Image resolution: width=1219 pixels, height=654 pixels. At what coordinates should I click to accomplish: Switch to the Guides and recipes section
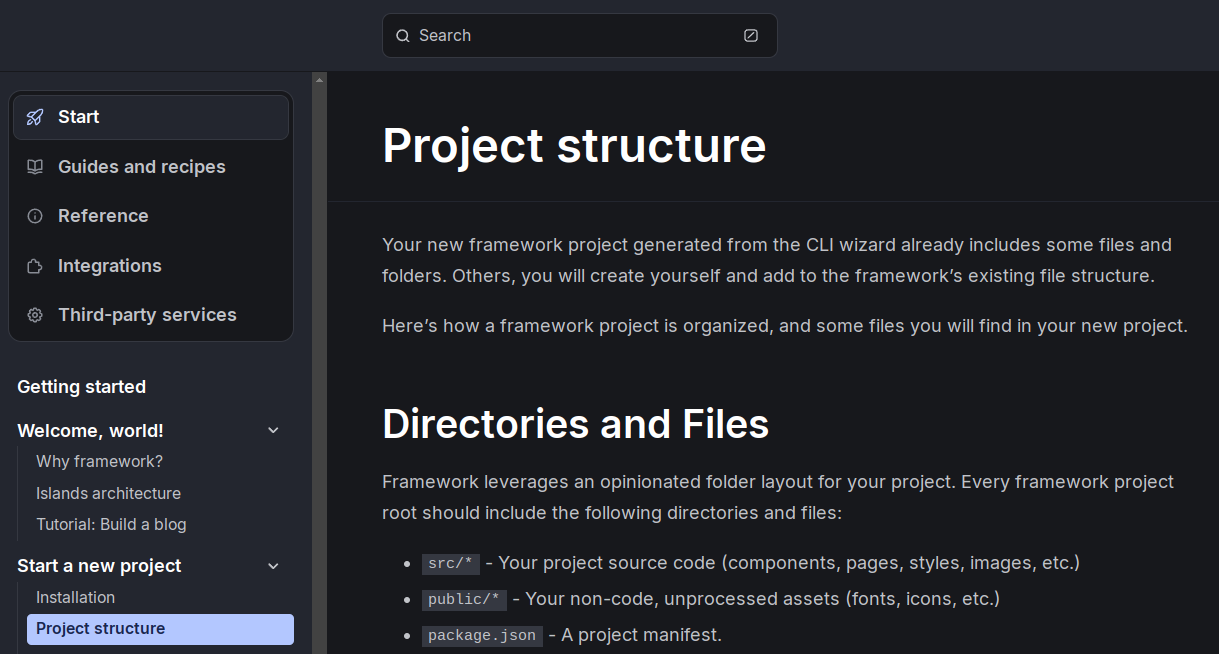tap(141, 166)
